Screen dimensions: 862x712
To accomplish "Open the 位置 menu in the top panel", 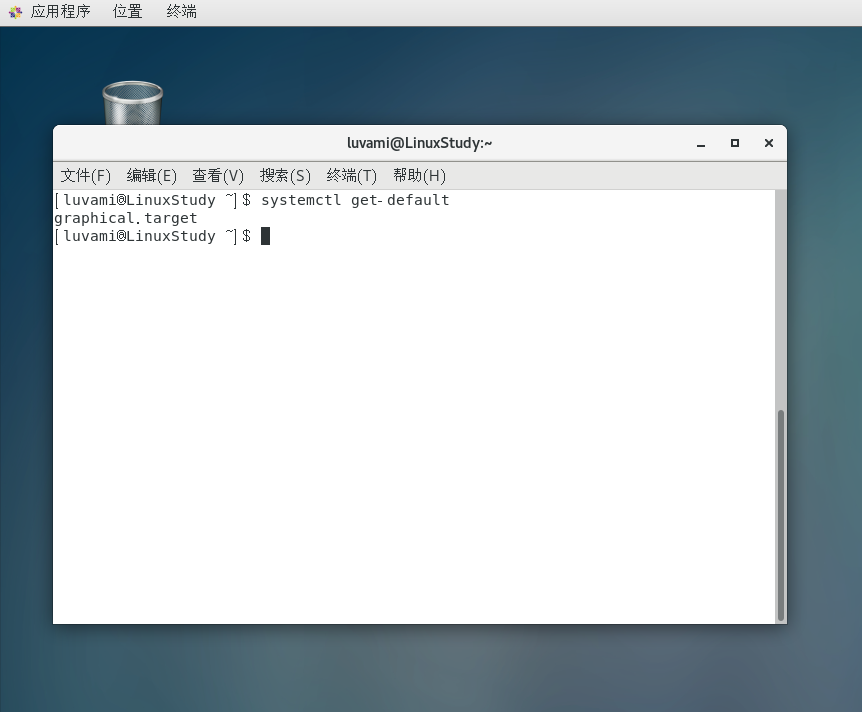I will (x=127, y=12).
